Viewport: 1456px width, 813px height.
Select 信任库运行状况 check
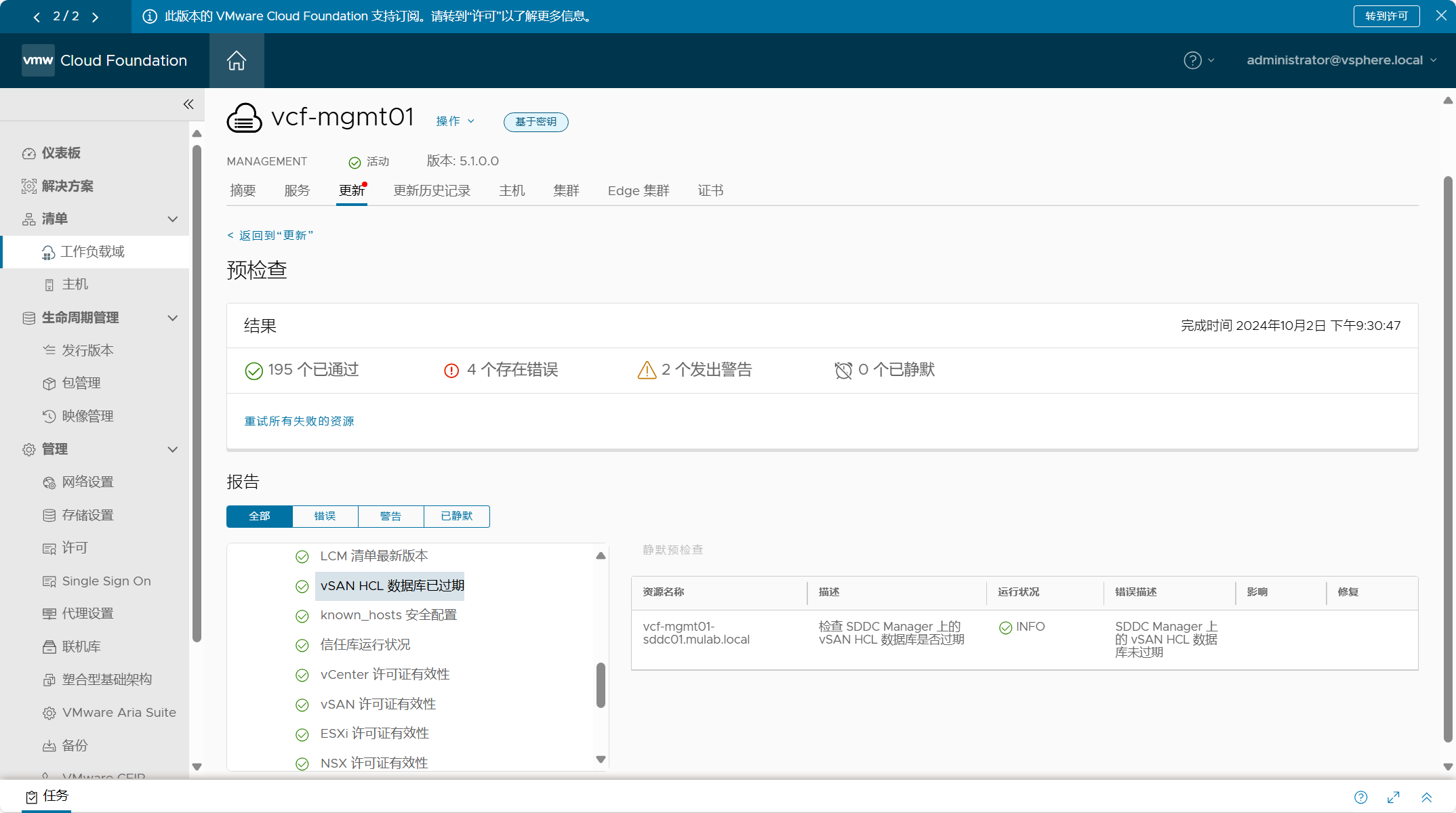pos(365,645)
